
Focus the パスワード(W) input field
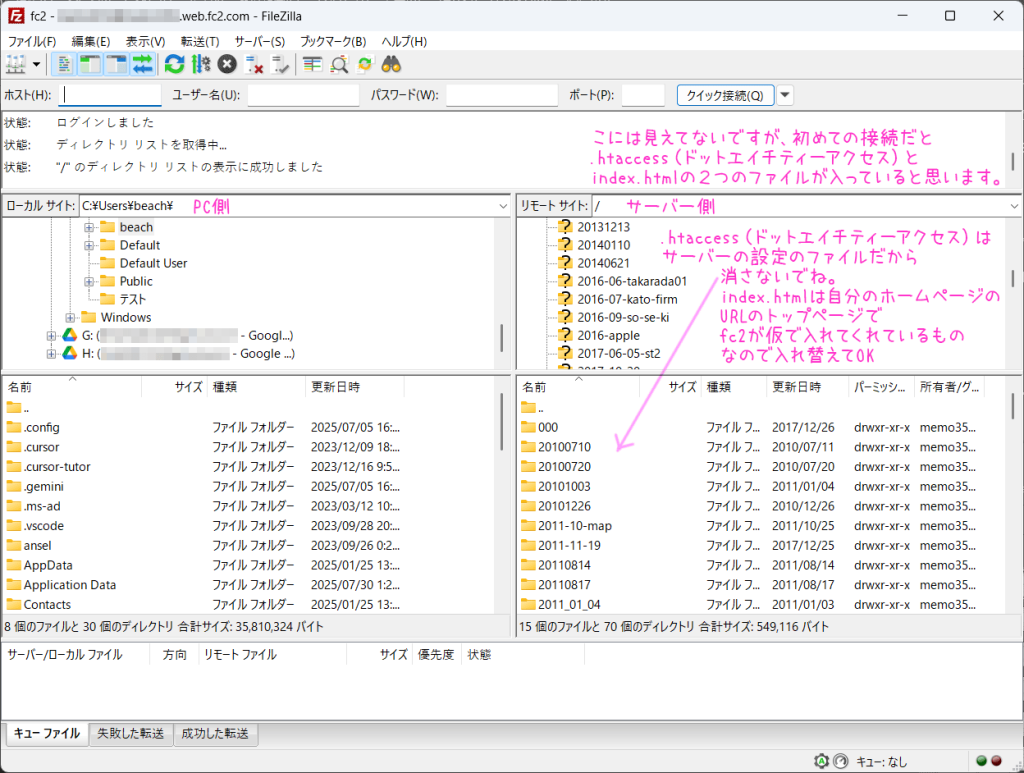(502, 95)
